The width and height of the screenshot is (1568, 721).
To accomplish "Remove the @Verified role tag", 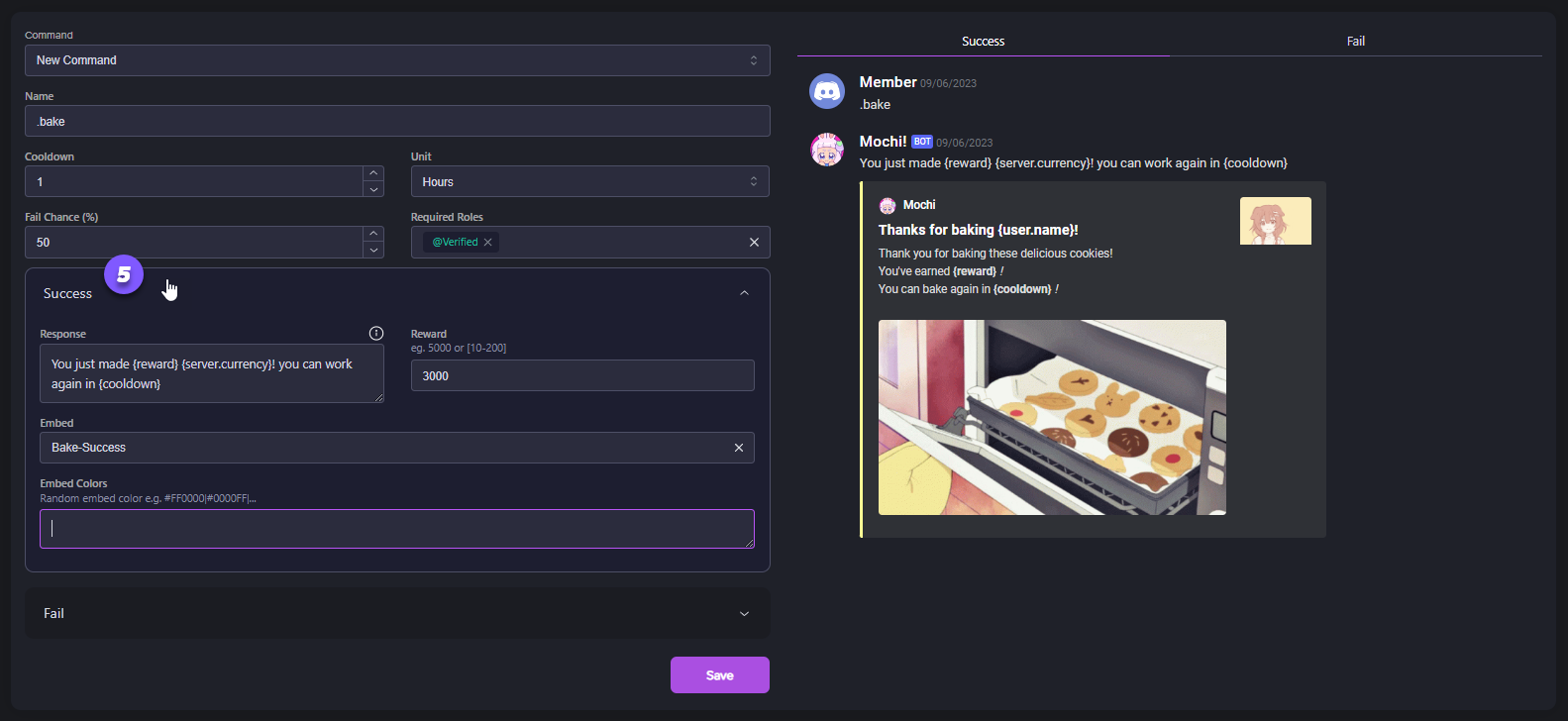I will [487, 243].
